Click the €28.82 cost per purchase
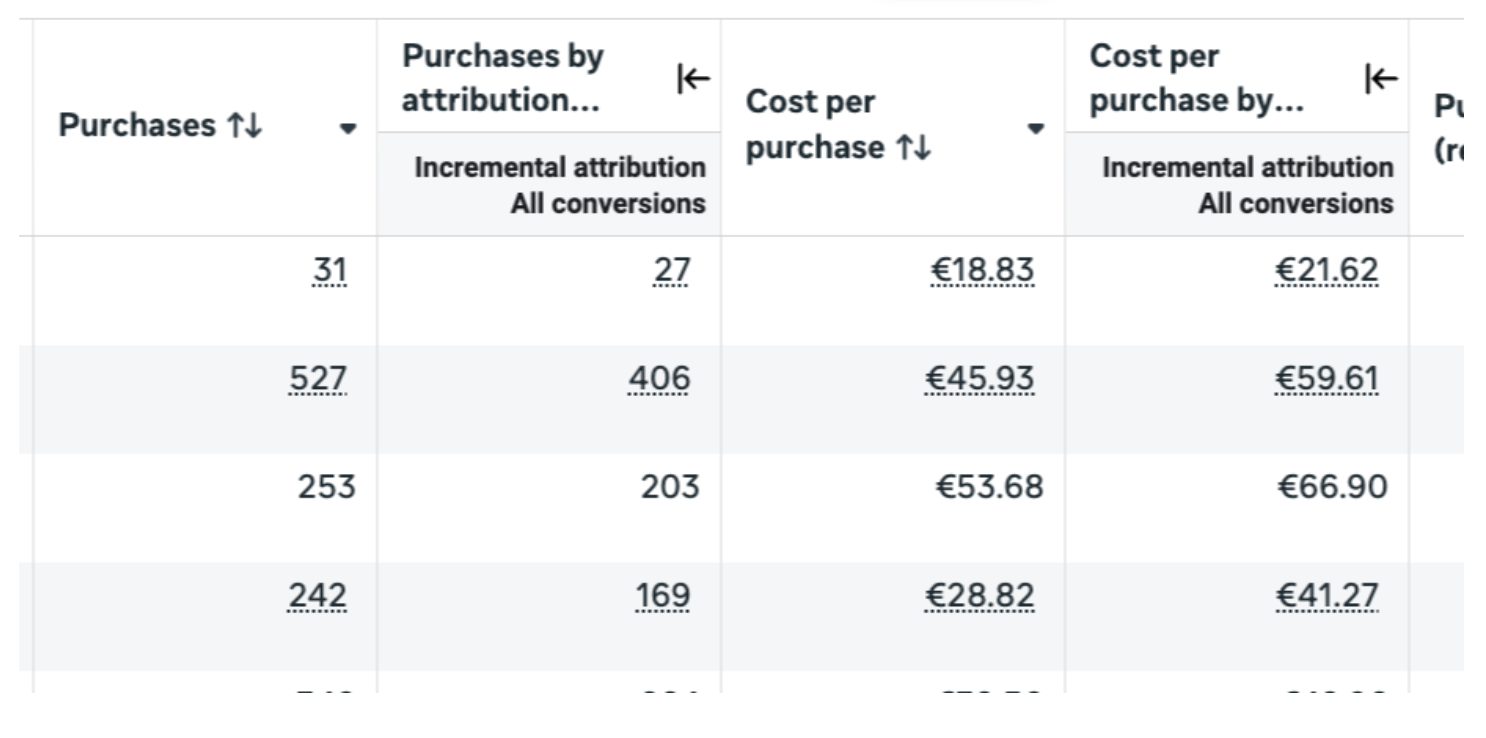 pyautogui.click(x=980, y=596)
